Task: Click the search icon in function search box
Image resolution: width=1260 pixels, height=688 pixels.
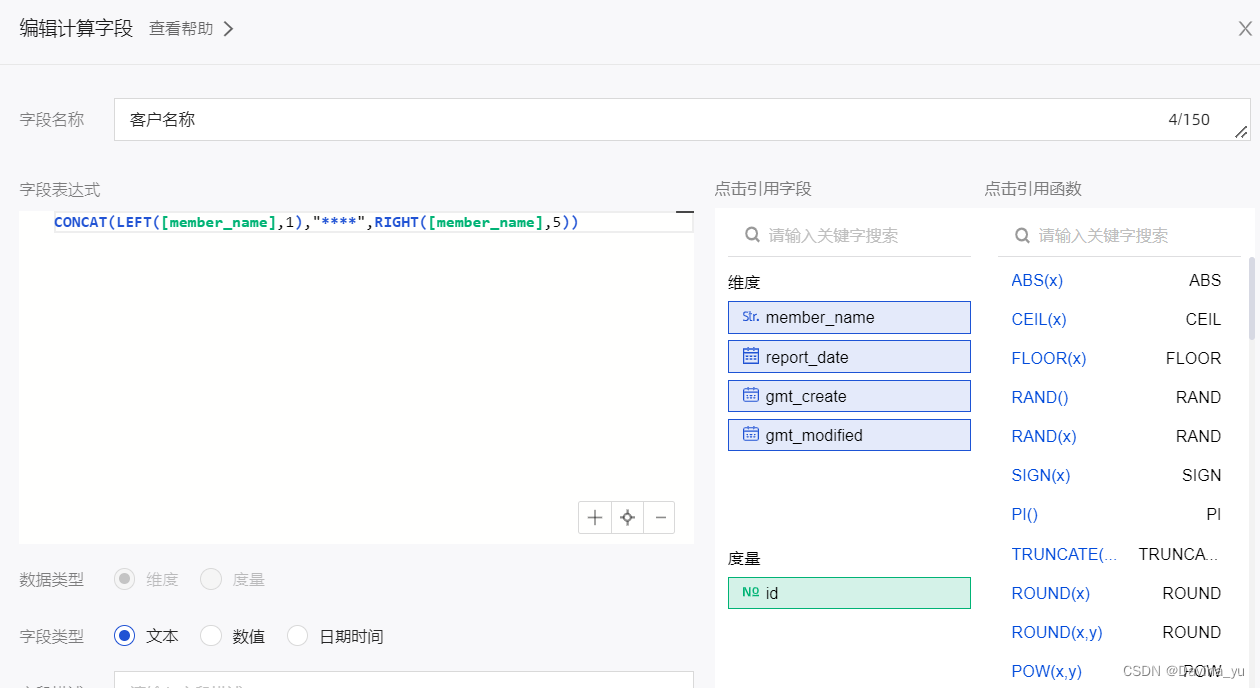Action: [x=1022, y=235]
